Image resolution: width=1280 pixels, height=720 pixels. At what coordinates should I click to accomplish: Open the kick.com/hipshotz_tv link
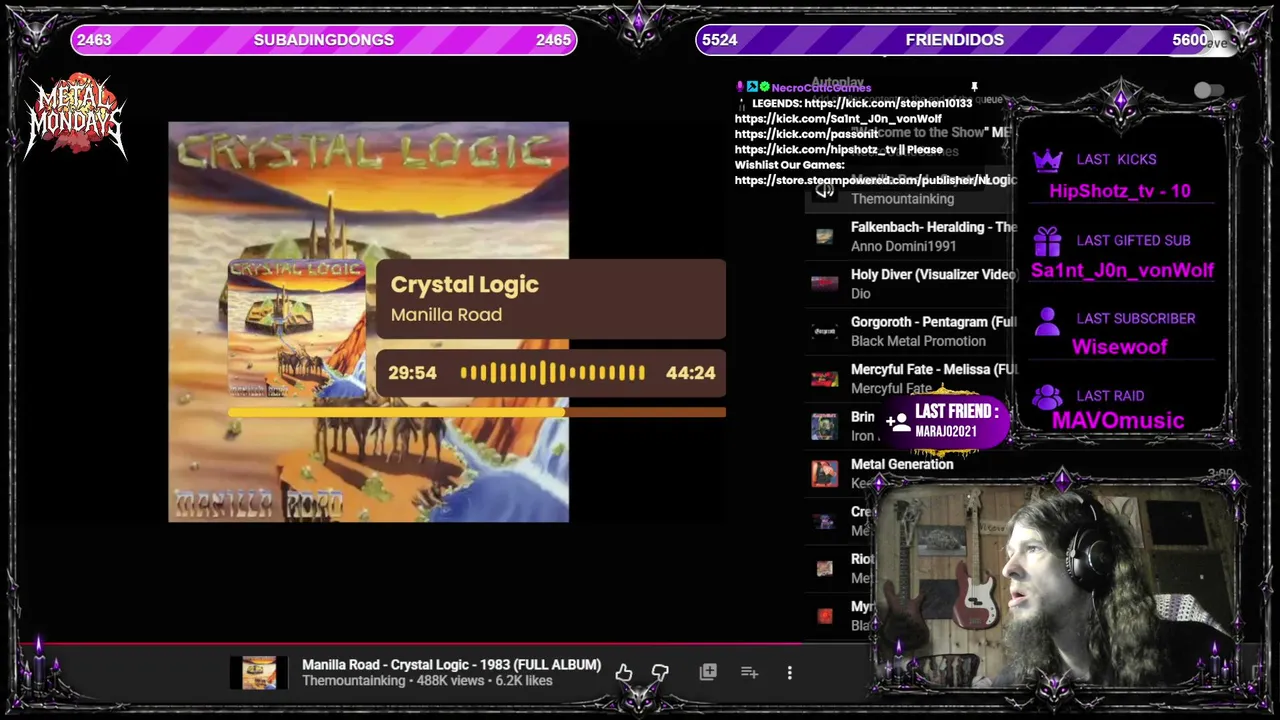click(x=815, y=150)
